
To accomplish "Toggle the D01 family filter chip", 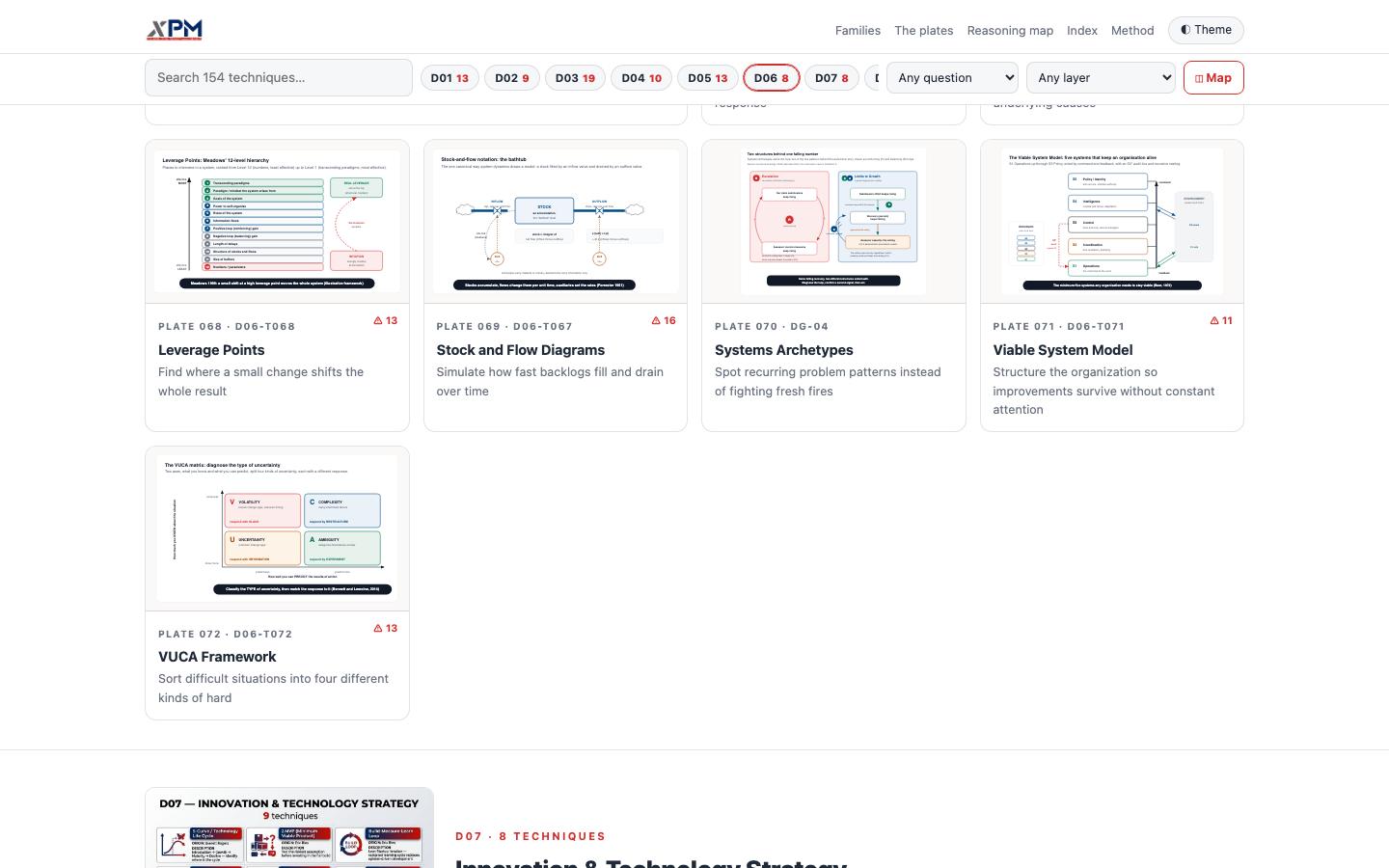I will [x=449, y=78].
